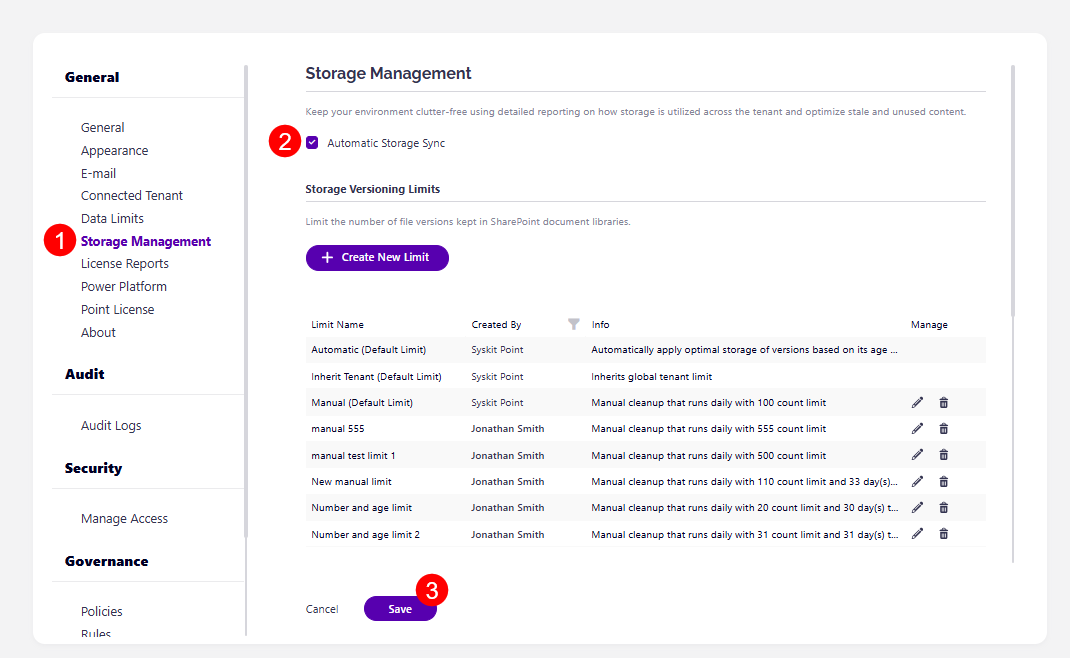The height and width of the screenshot is (658, 1070).
Task: Disable Automatic Storage Sync
Action: (312, 142)
